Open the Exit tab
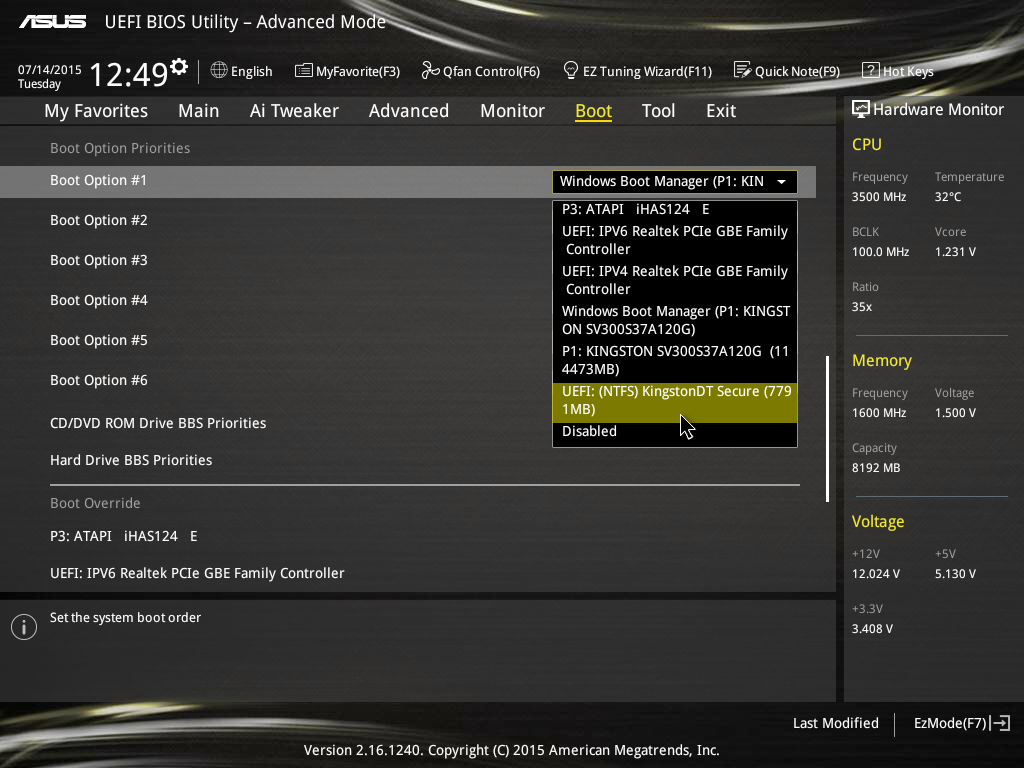 [x=721, y=111]
